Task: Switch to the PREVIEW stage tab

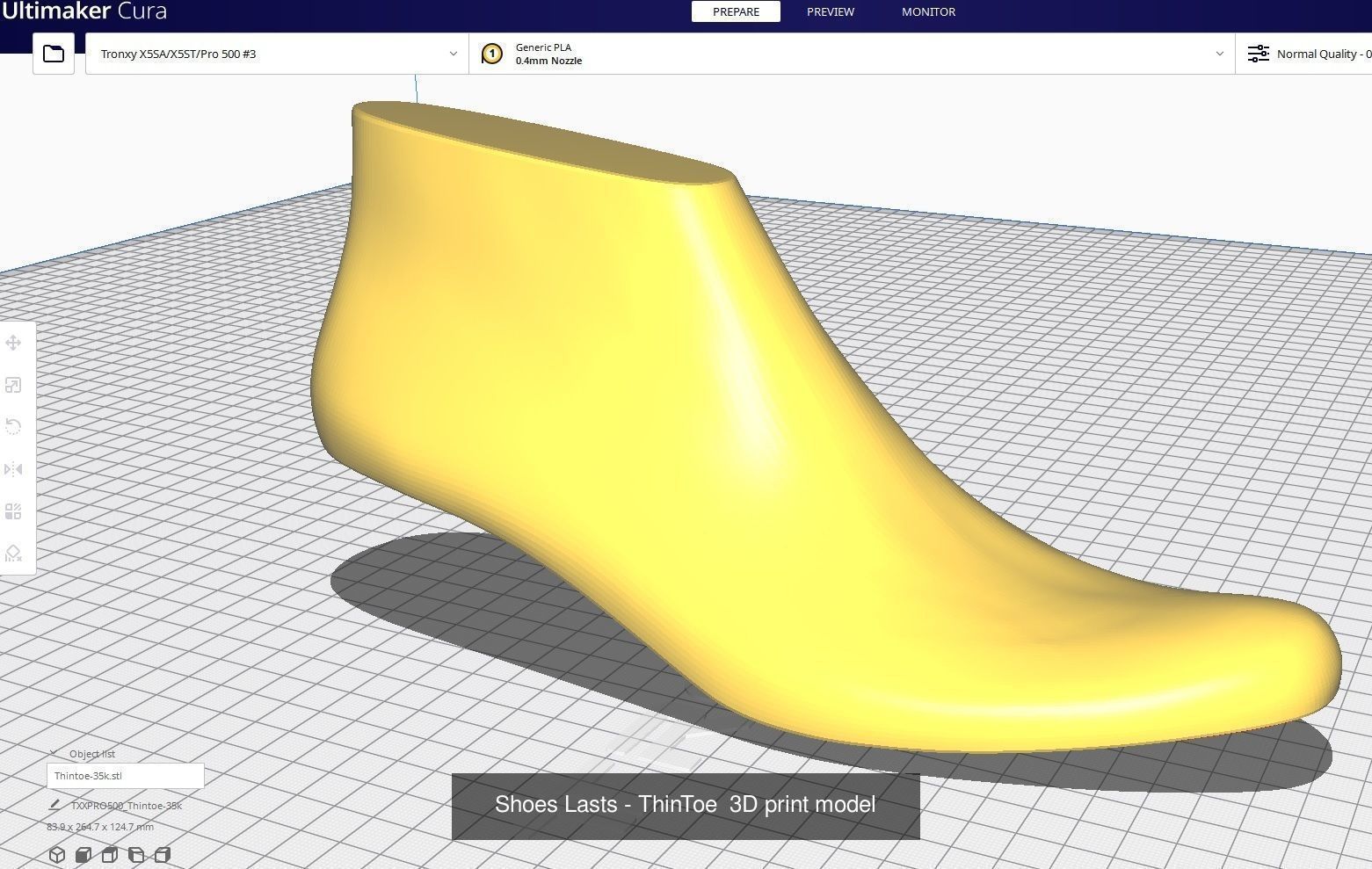Action: tap(831, 11)
